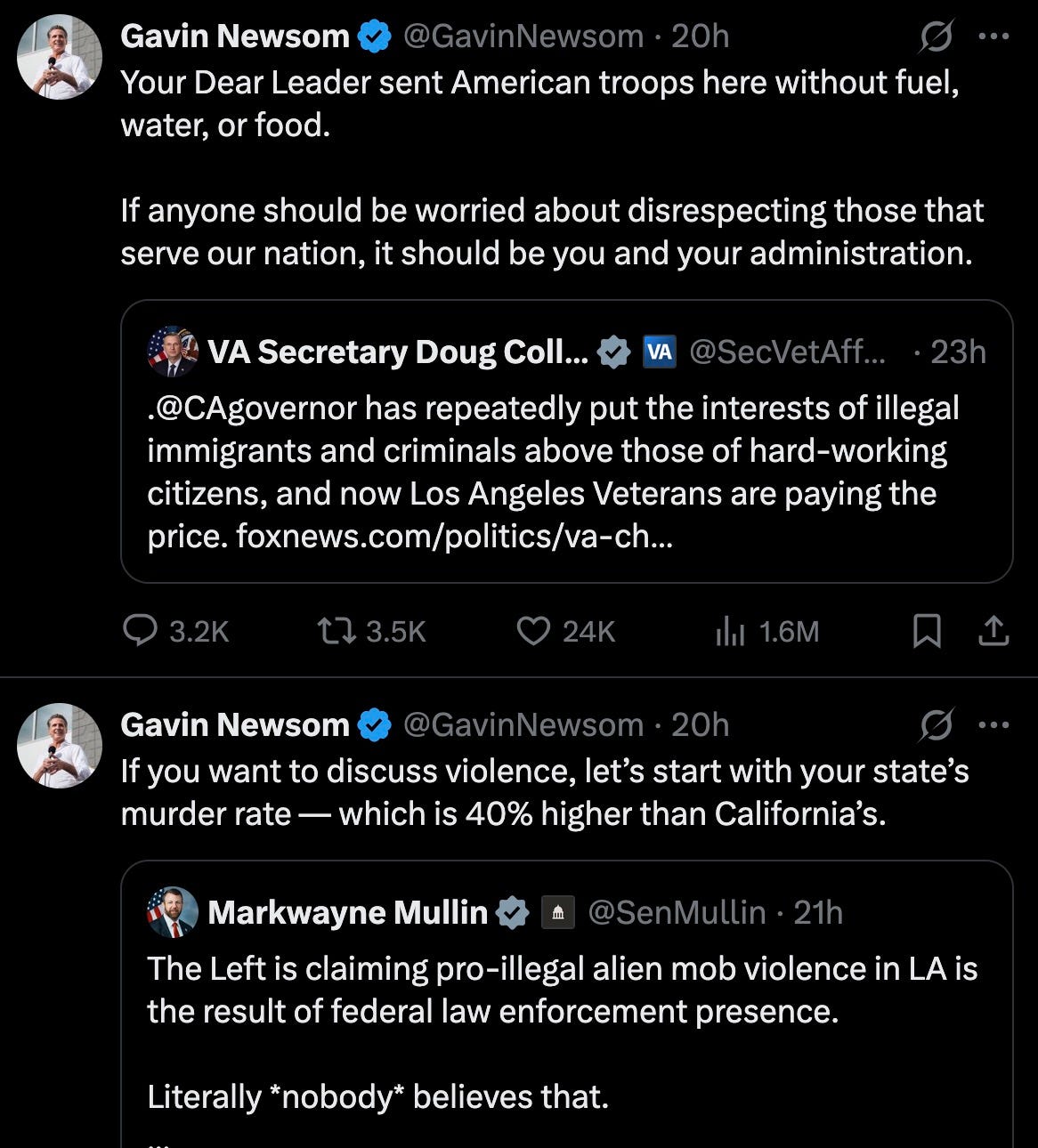
Task: Open the @CAgovernor mention in quoted tweet
Action: (252, 408)
